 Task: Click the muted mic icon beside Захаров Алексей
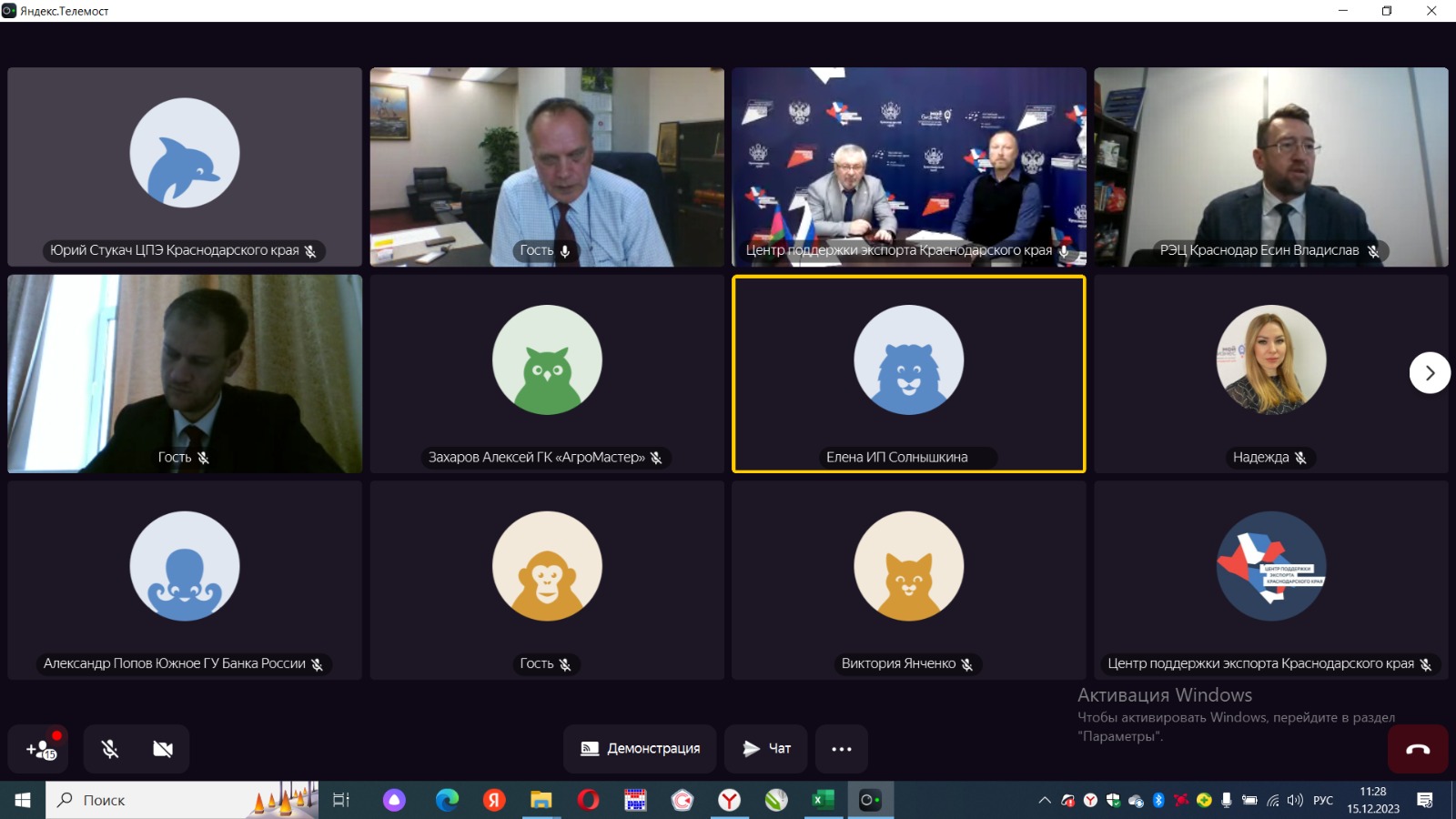656,458
